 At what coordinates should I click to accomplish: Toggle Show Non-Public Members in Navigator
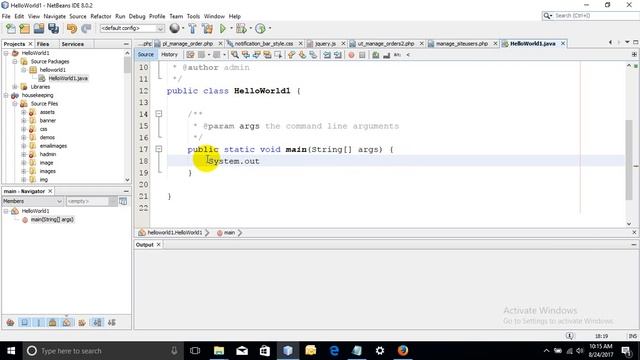(53, 322)
